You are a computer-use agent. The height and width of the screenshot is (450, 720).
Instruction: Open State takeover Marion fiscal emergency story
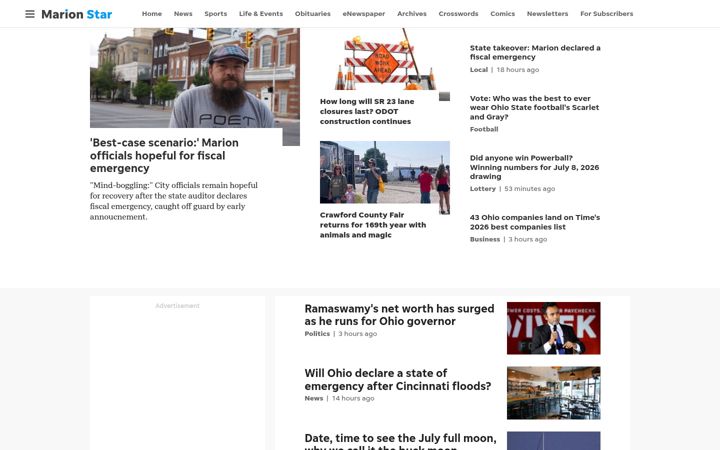[535, 52]
